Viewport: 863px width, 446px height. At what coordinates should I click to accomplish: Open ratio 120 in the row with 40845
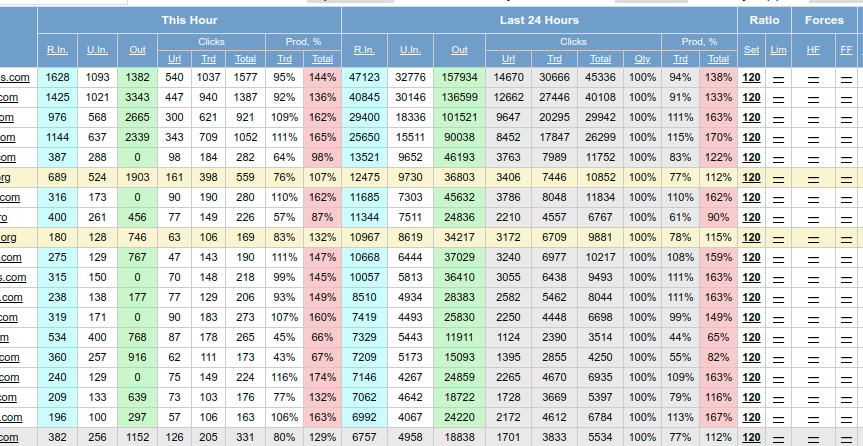tap(751, 97)
